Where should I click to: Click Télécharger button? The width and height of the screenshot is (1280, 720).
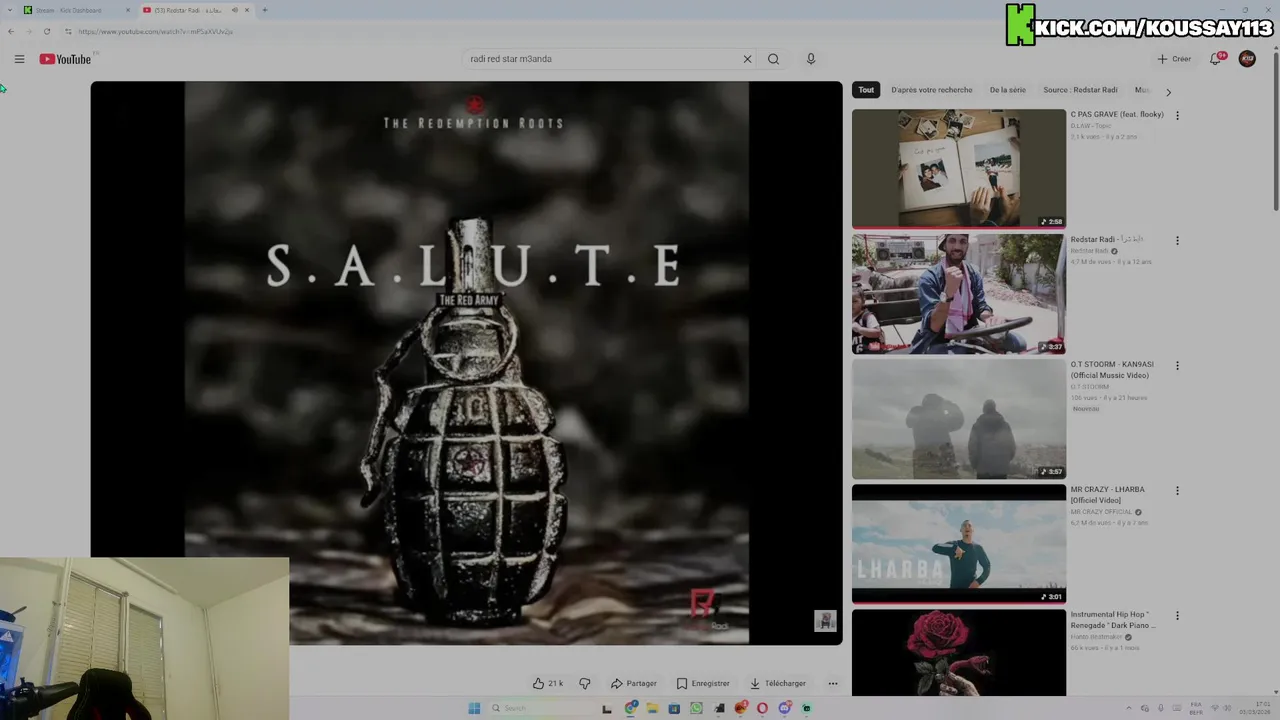click(x=778, y=683)
